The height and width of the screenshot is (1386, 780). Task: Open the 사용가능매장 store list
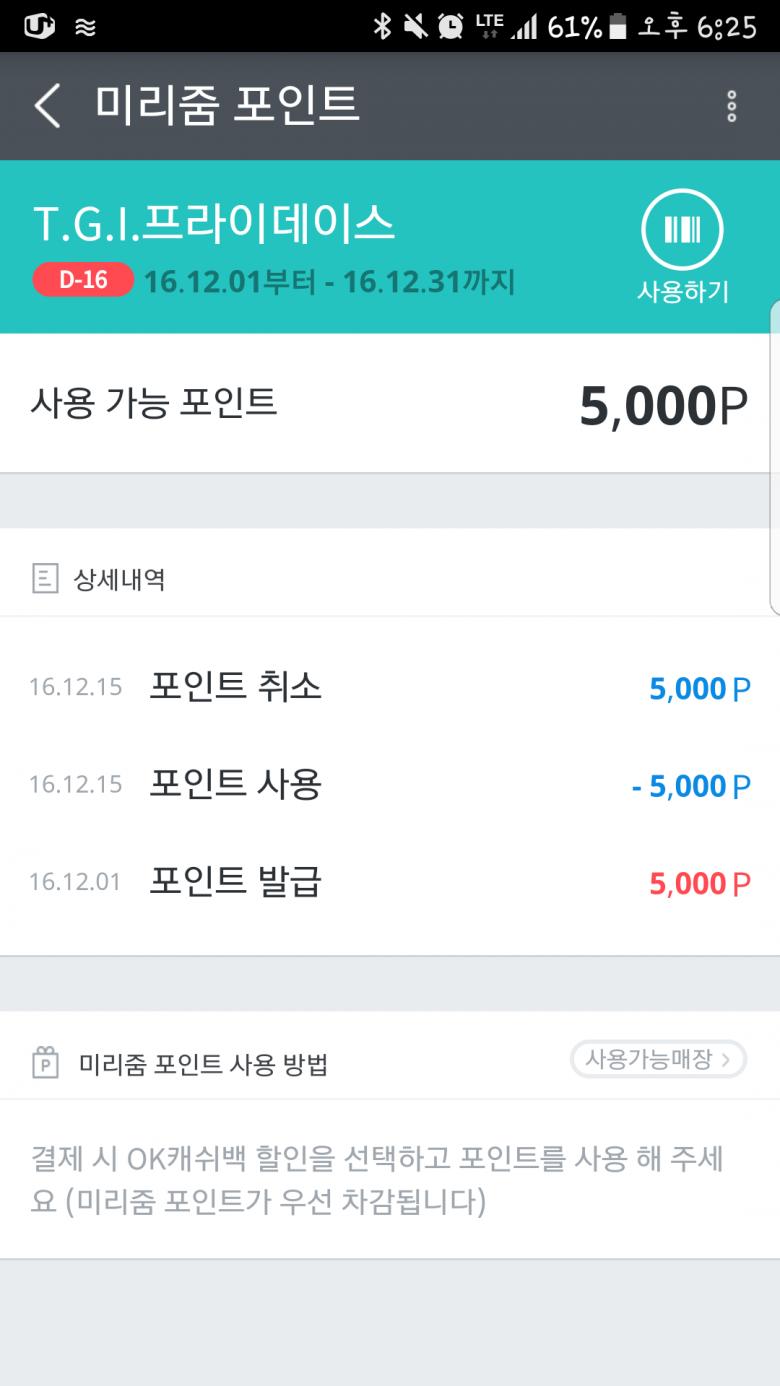pos(658,1059)
